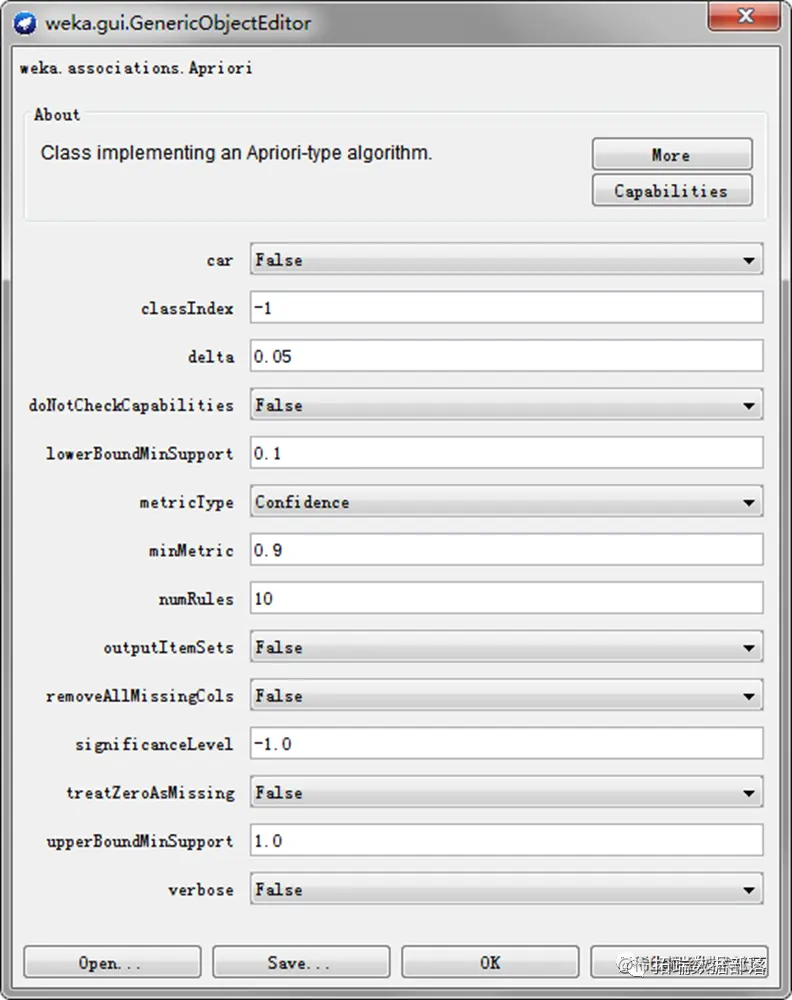Expand the treatZeroAsMissing dropdown
Image resolution: width=792 pixels, height=1000 pixels.
click(x=506, y=793)
